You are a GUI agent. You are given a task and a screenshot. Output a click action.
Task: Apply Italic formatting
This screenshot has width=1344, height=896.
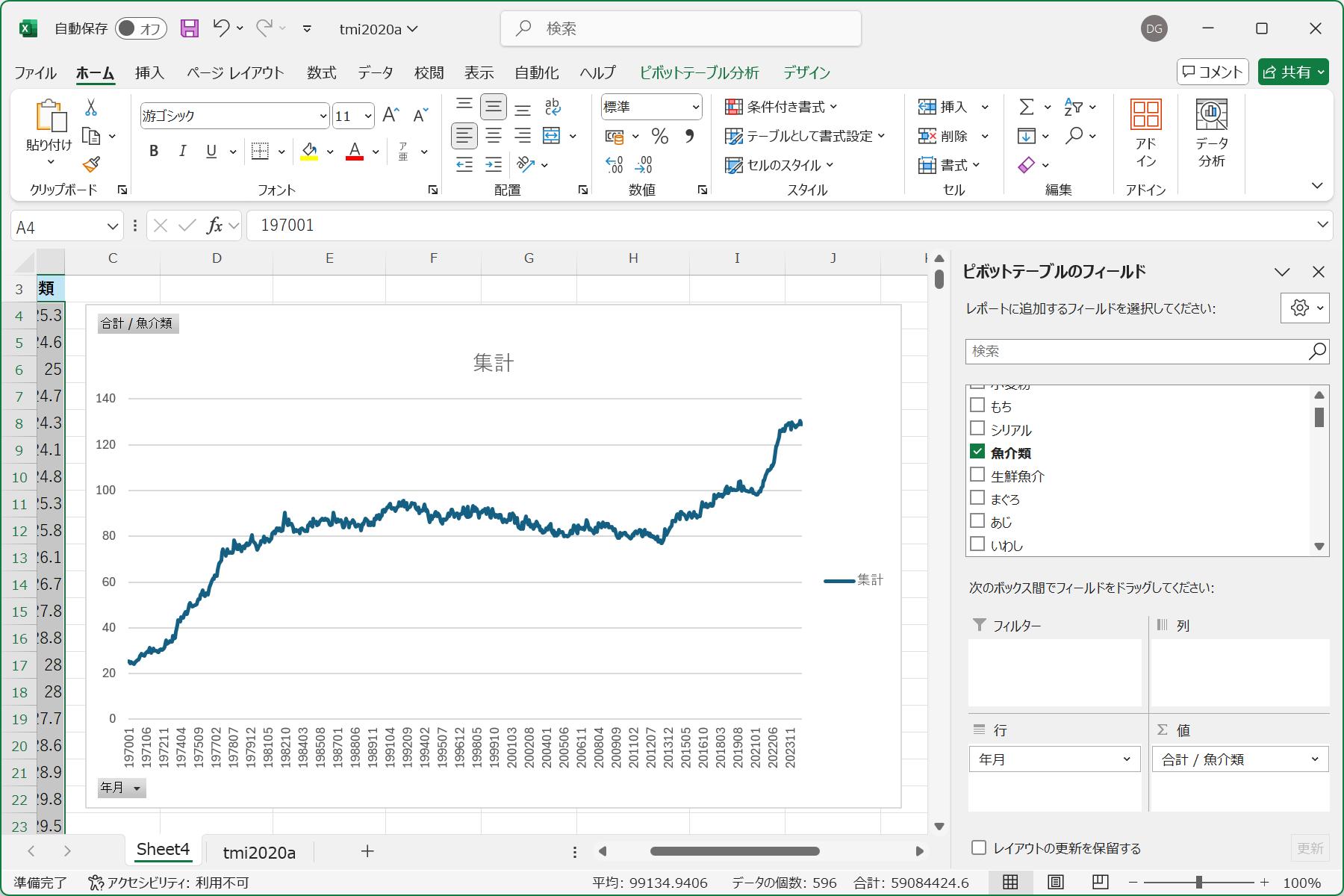point(182,151)
